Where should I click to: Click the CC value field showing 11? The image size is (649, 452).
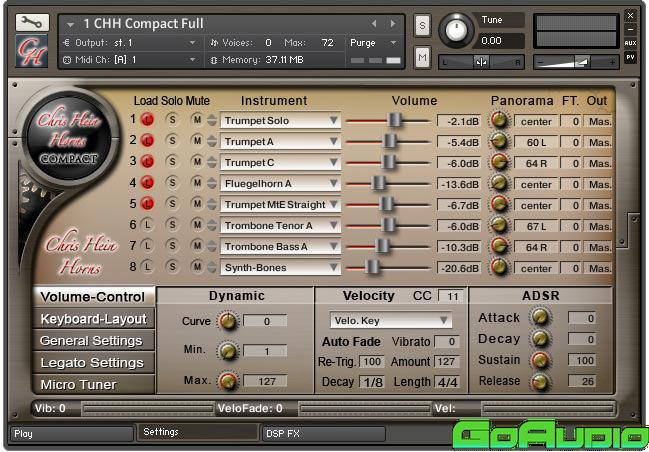(x=451, y=296)
